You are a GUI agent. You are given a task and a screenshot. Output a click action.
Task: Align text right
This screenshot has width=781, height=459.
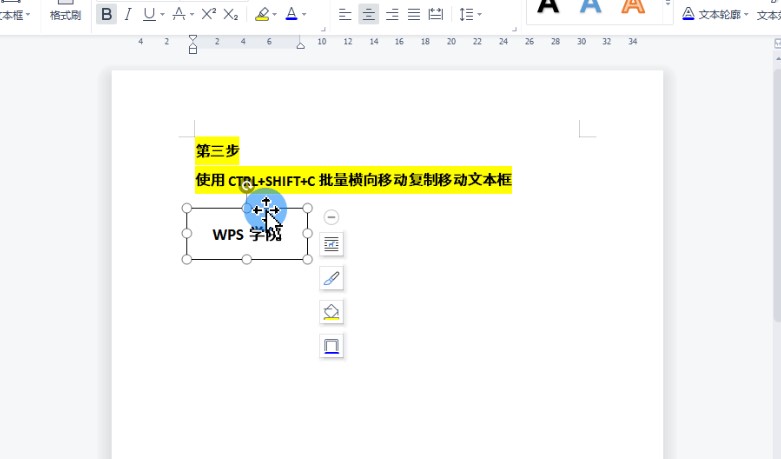(x=391, y=14)
